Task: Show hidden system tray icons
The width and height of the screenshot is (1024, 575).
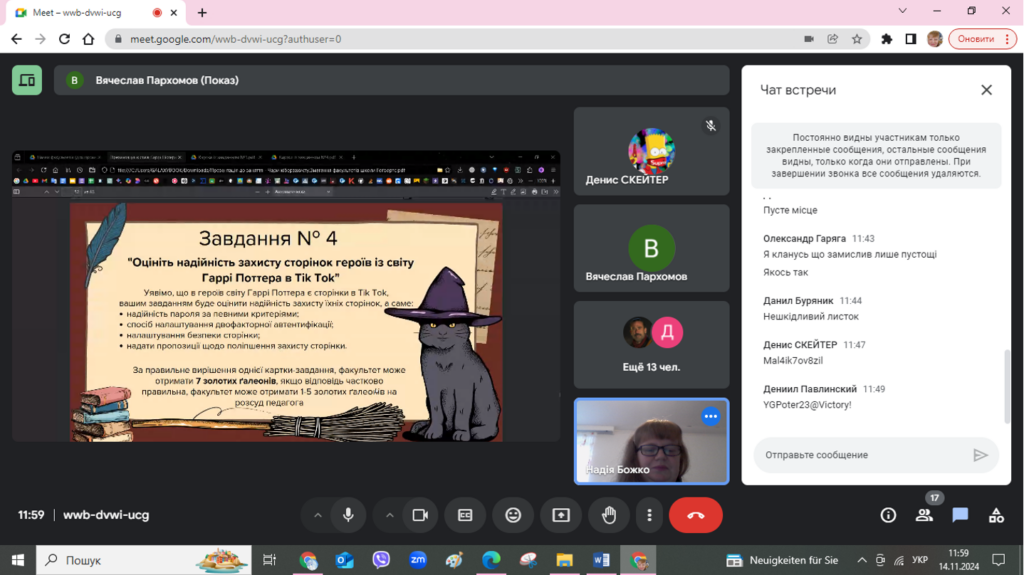Action: [861, 560]
